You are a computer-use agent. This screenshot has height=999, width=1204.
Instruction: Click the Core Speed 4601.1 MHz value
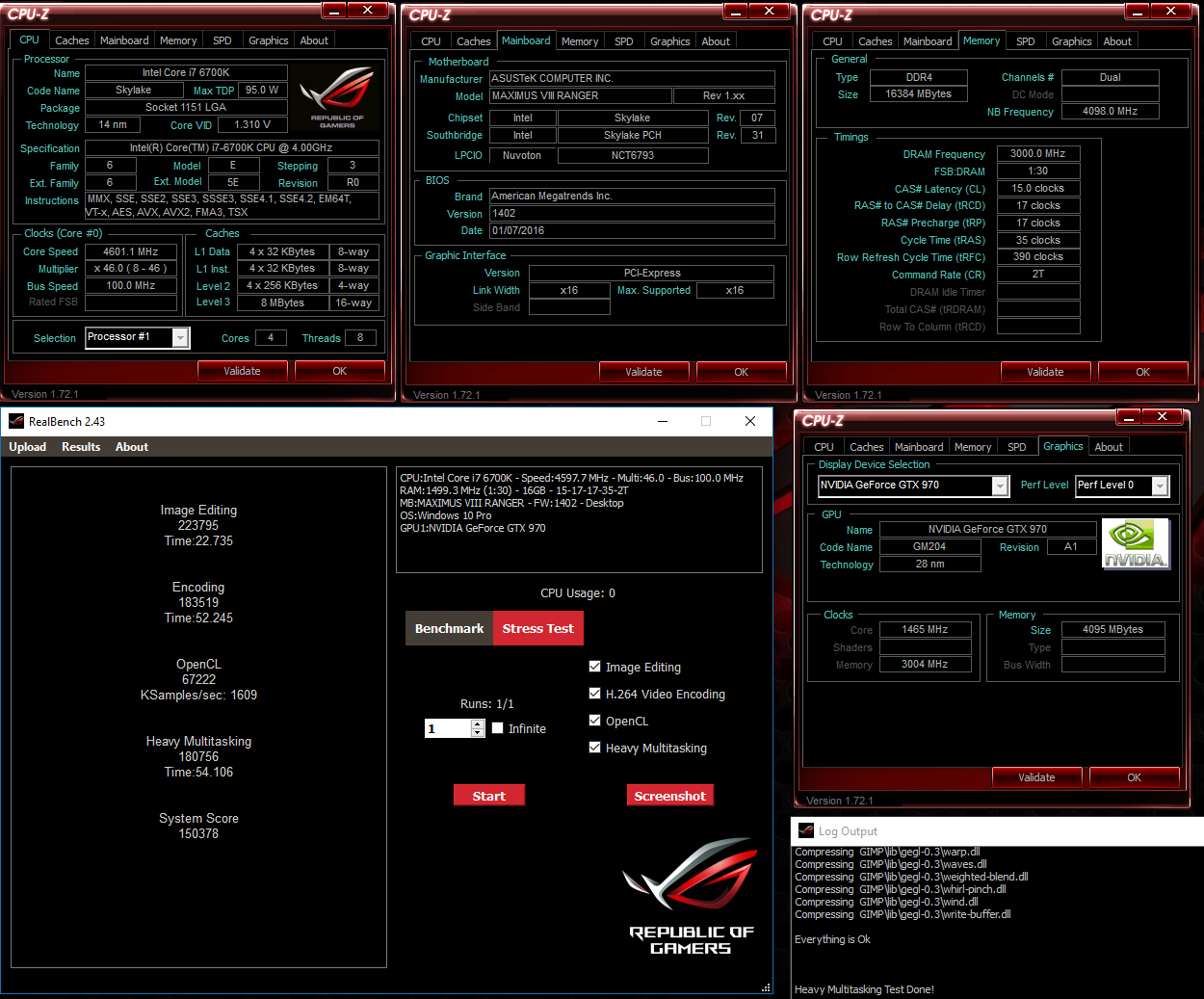pyautogui.click(x=131, y=251)
